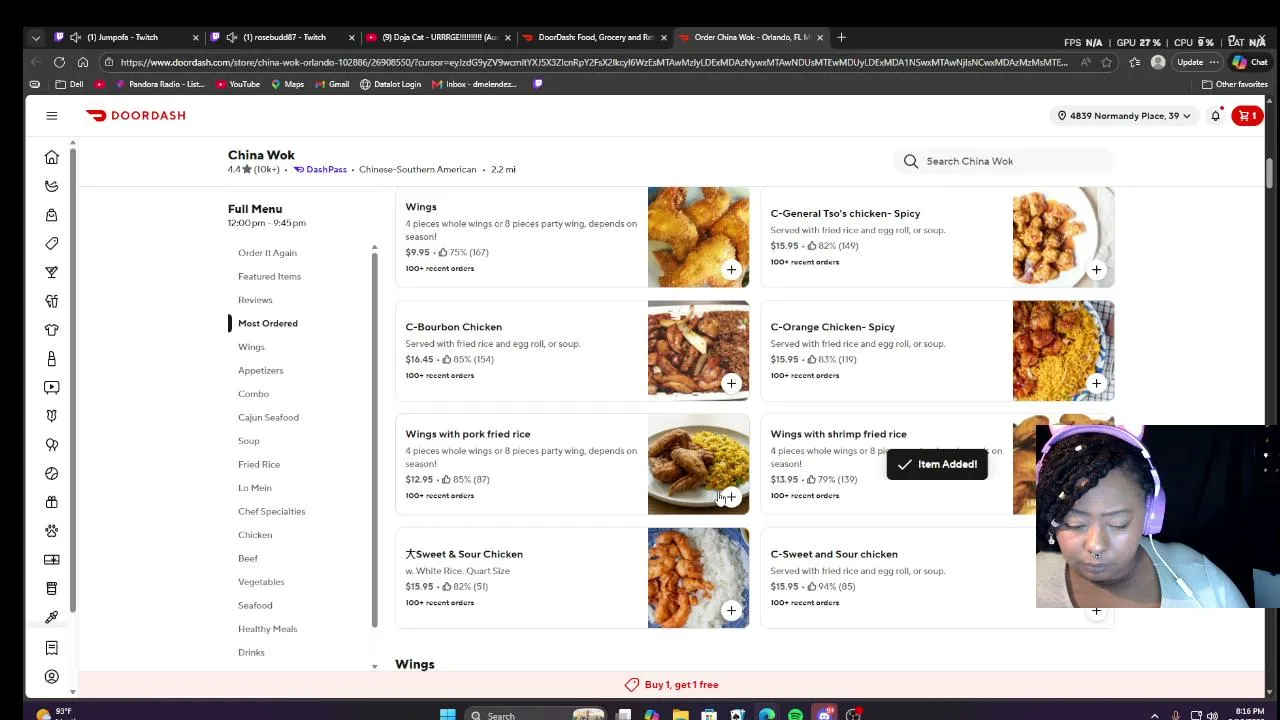Open a new browser tab

841,38
